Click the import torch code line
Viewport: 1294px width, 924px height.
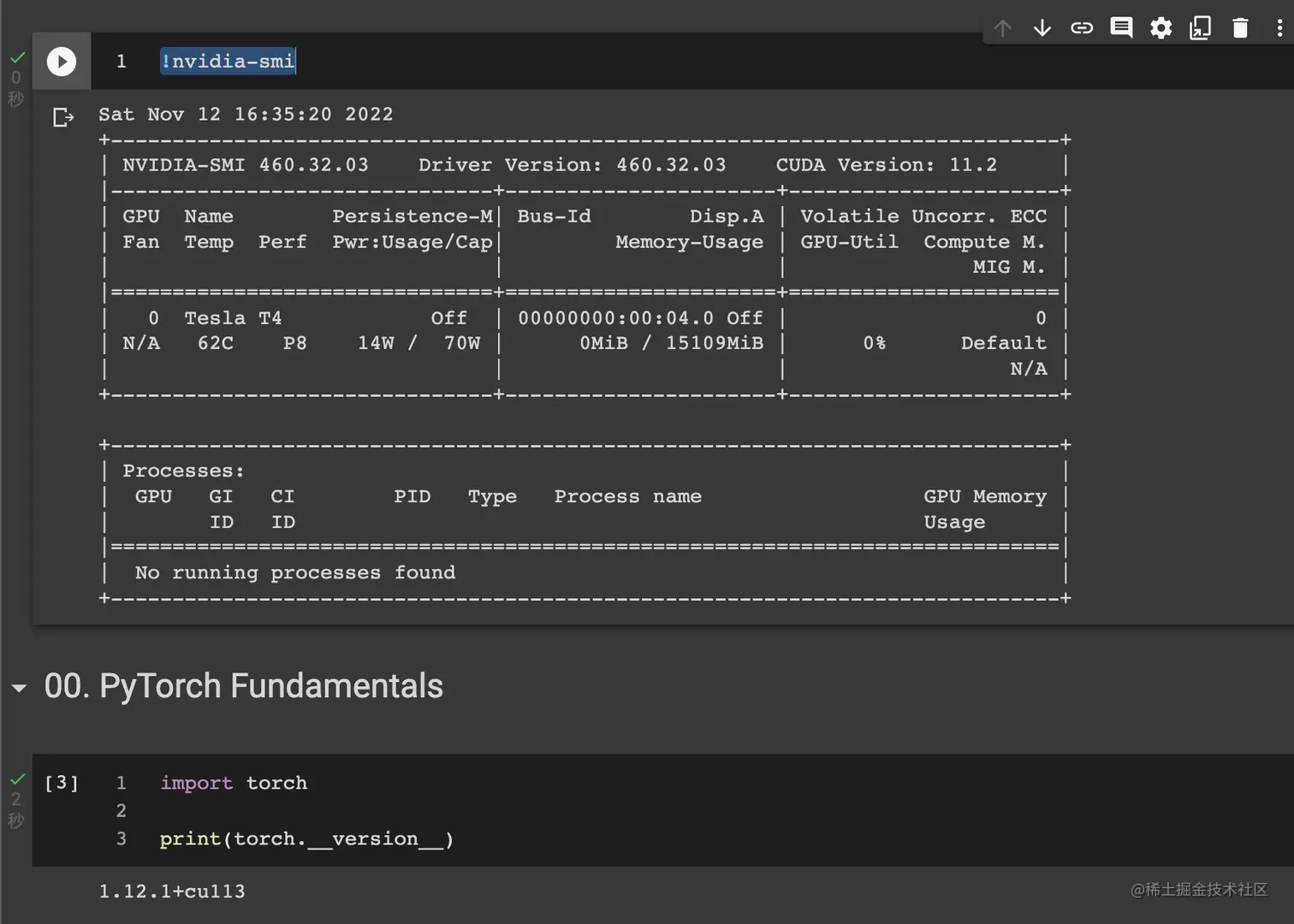(x=234, y=783)
